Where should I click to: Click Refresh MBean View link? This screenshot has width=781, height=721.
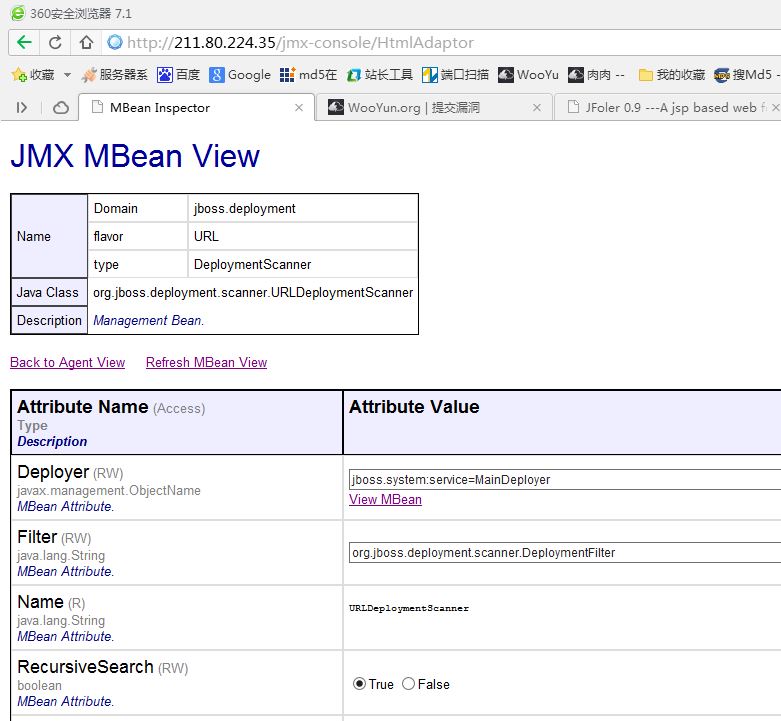(206, 362)
